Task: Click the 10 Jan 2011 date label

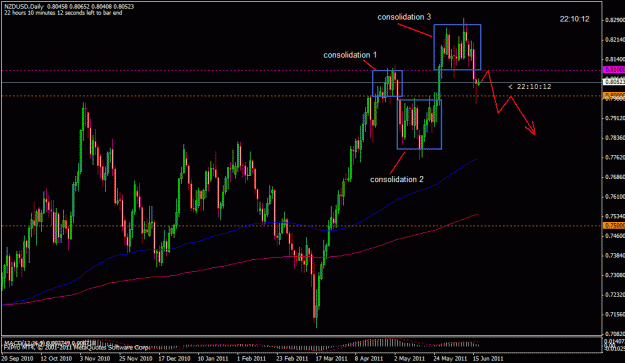Action: (213, 358)
